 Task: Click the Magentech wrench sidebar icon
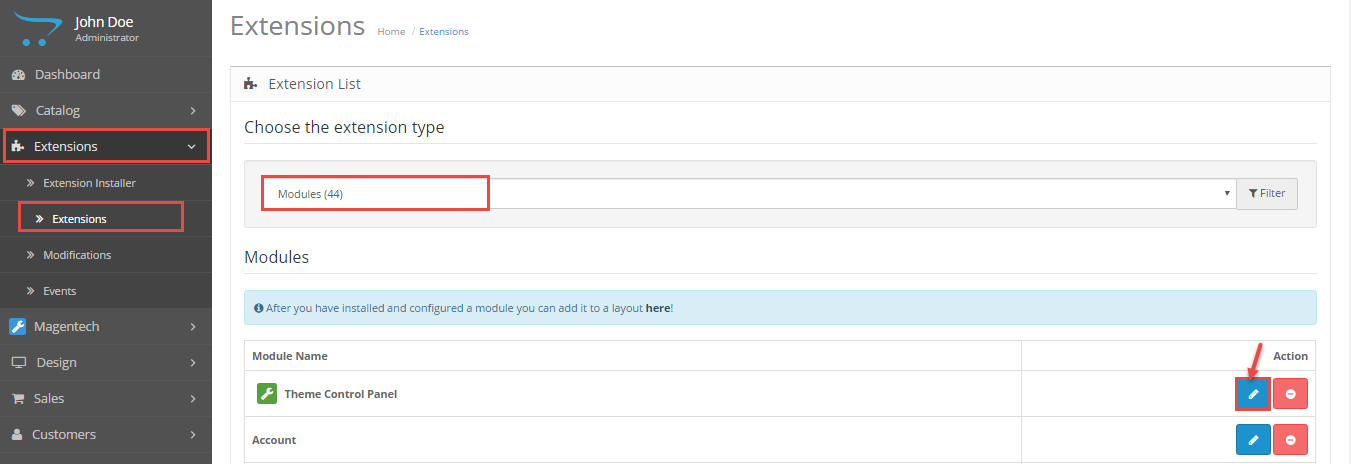pos(18,326)
